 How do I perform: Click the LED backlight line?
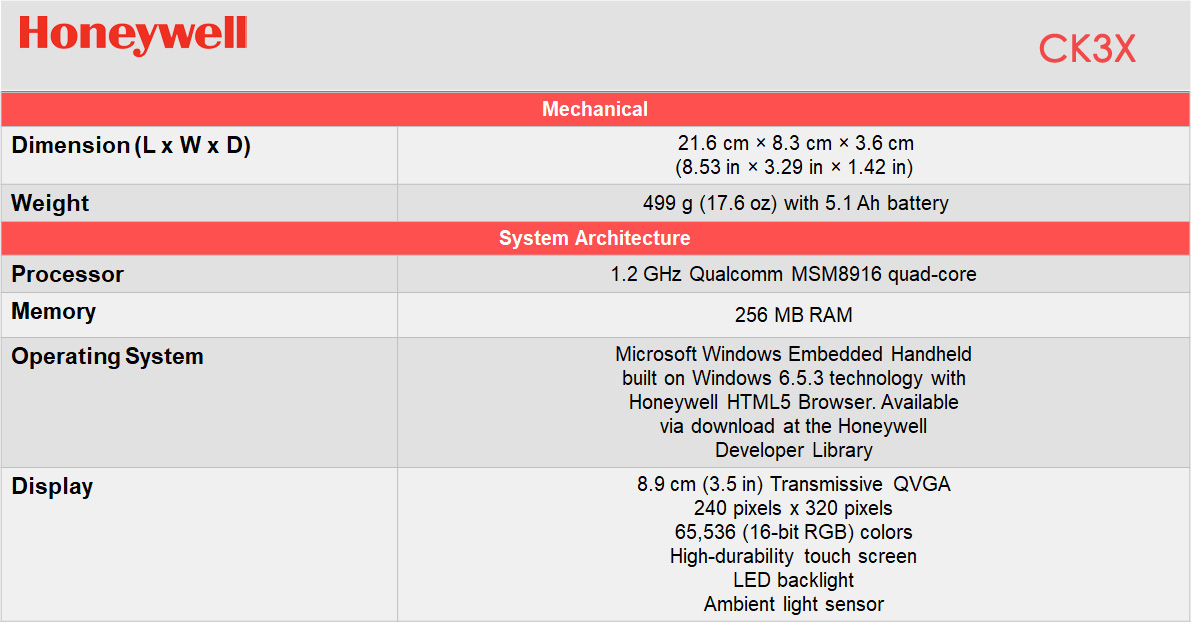(x=794, y=580)
